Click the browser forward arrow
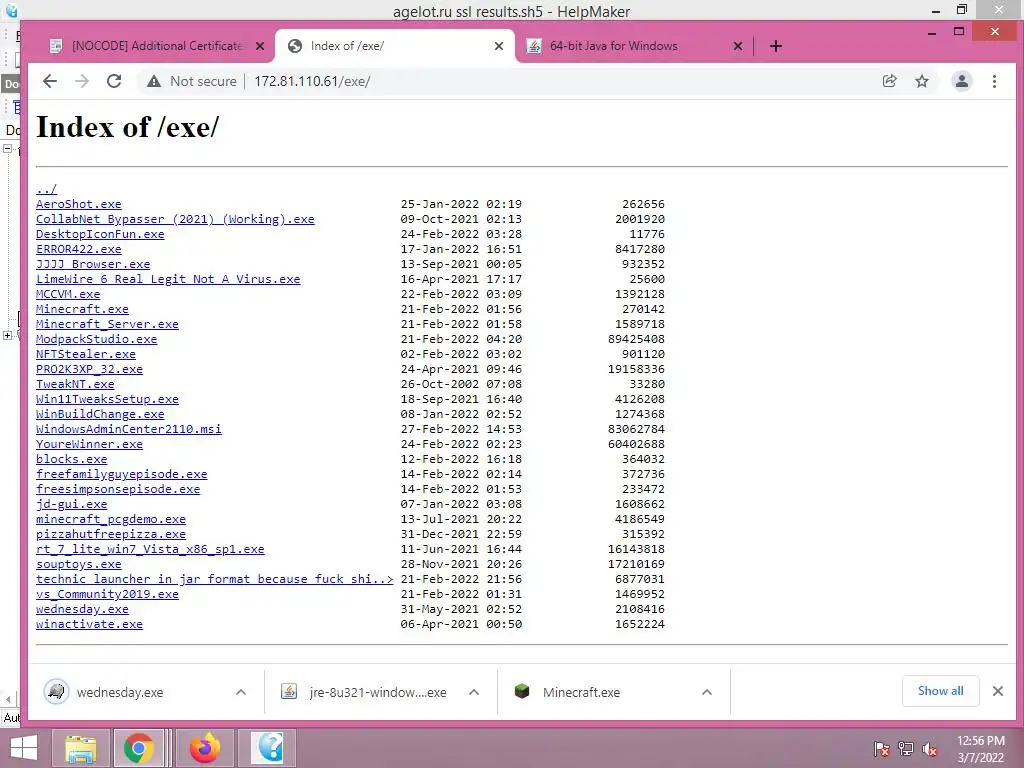 pos(82,81)
